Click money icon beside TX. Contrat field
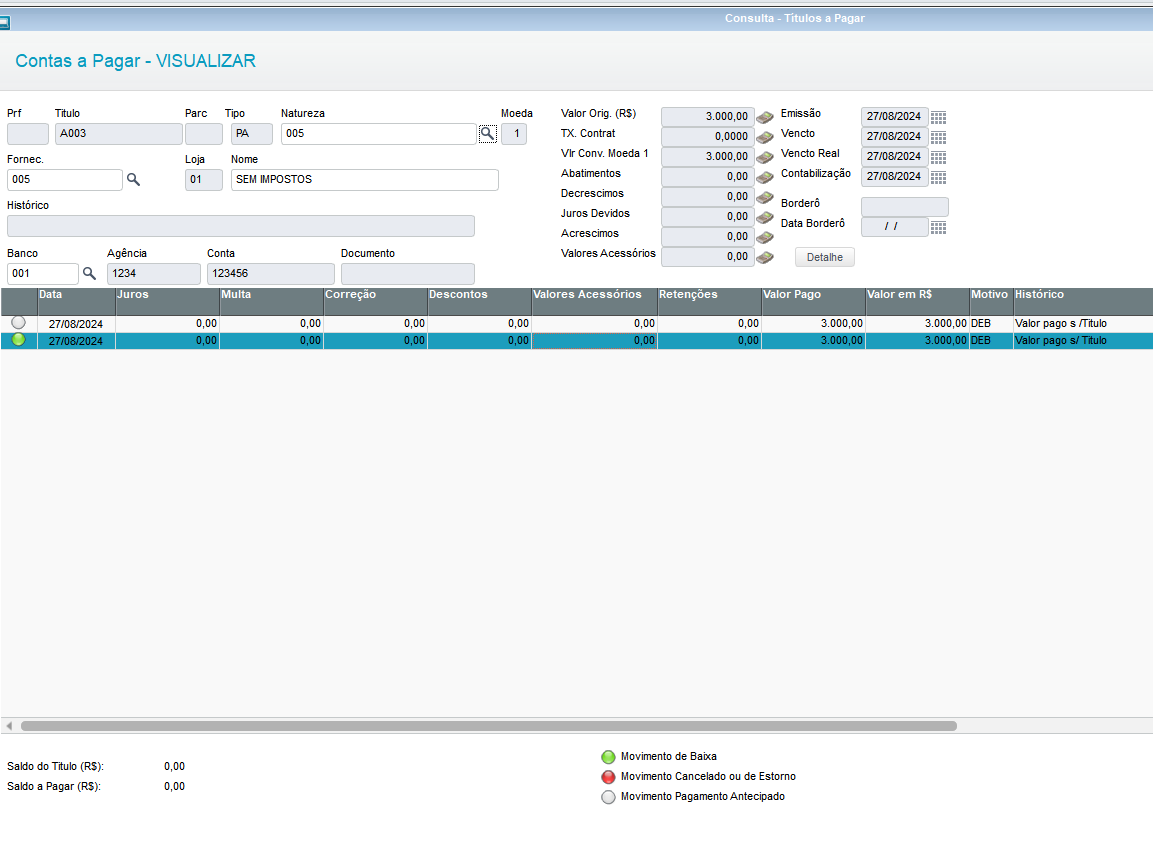 point(765,137)
